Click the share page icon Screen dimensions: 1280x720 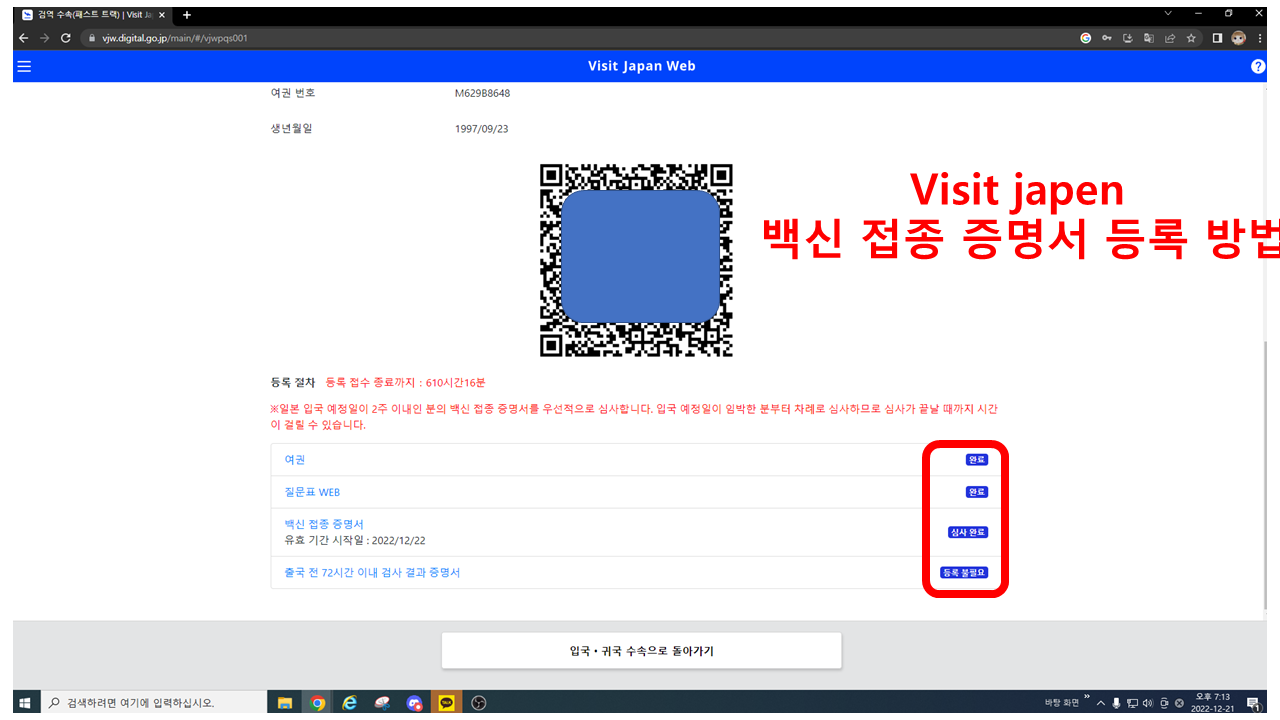(1170, 38)
